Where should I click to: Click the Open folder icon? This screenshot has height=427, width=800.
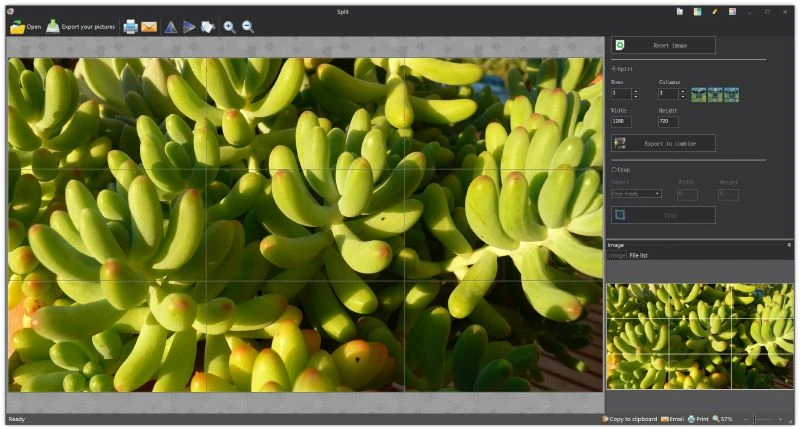pos(17,27)
